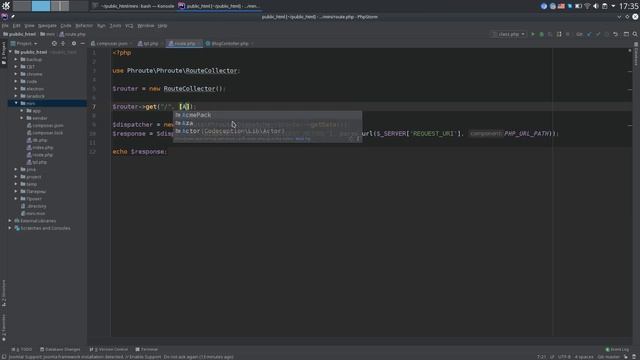
Task: Click the VCS update project checkmark icon
Action: tap(589, 34)
